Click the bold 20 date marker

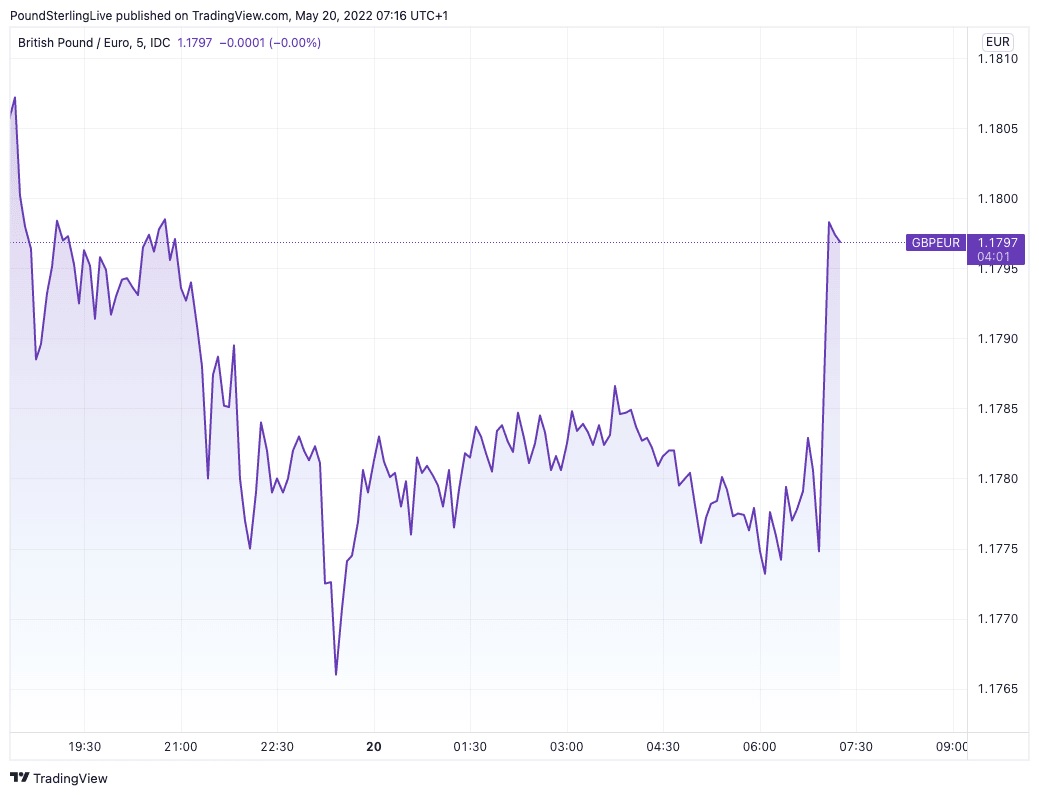tap(374, 747)
